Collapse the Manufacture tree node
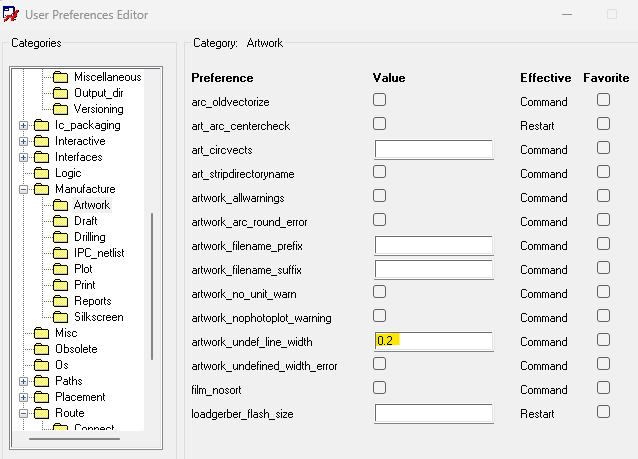Image resolution: width=638 pixels, height=459 pixels. click(x=23, y=189)
